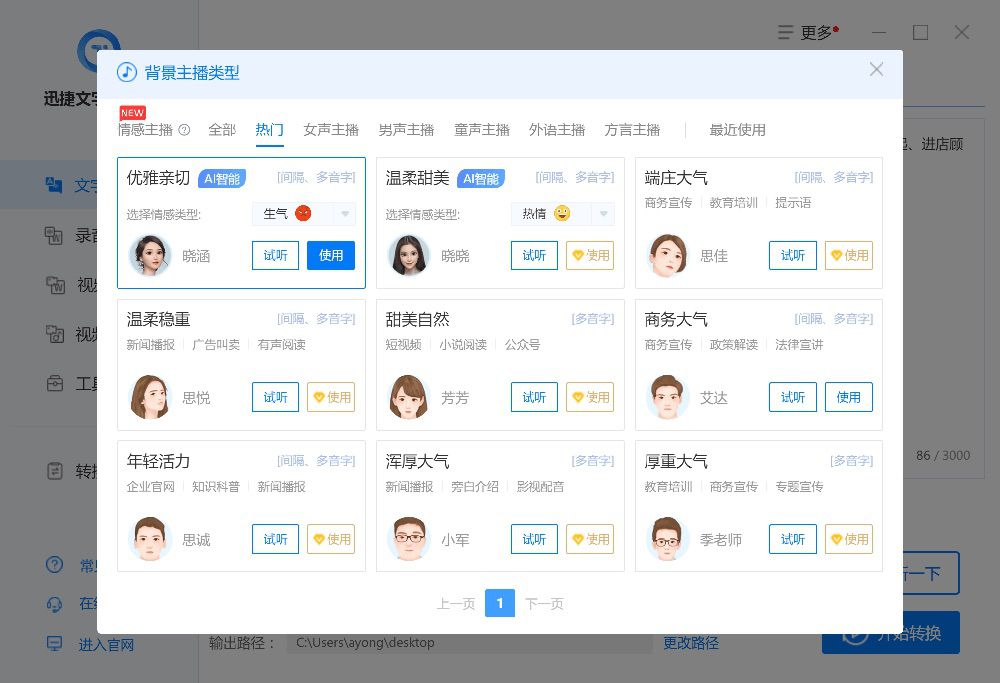
Task: Expand emotion type dropdown for 优雅亲切
Action: pos(345,214)
